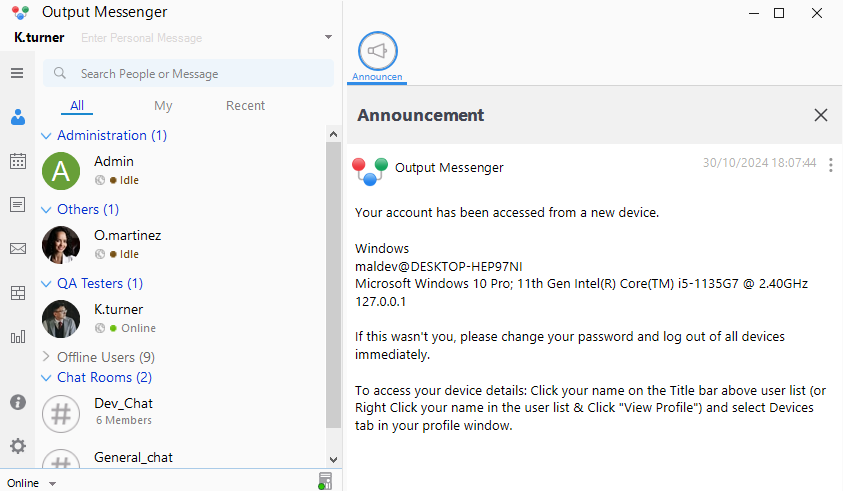Open the notes icon in sidebar
The image size is (843, 491).
point(18,204)
